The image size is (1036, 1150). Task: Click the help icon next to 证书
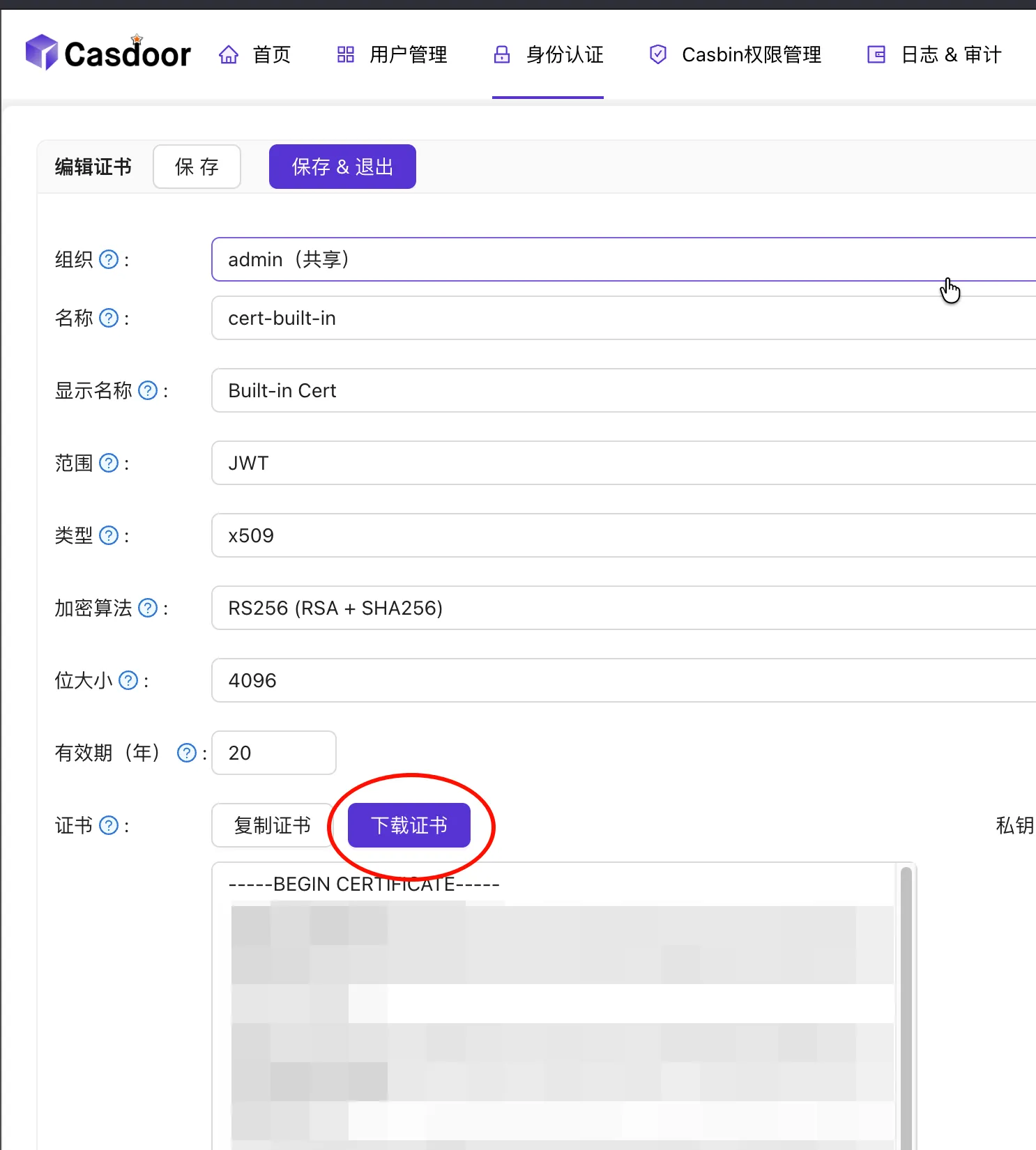coord(109,826)
